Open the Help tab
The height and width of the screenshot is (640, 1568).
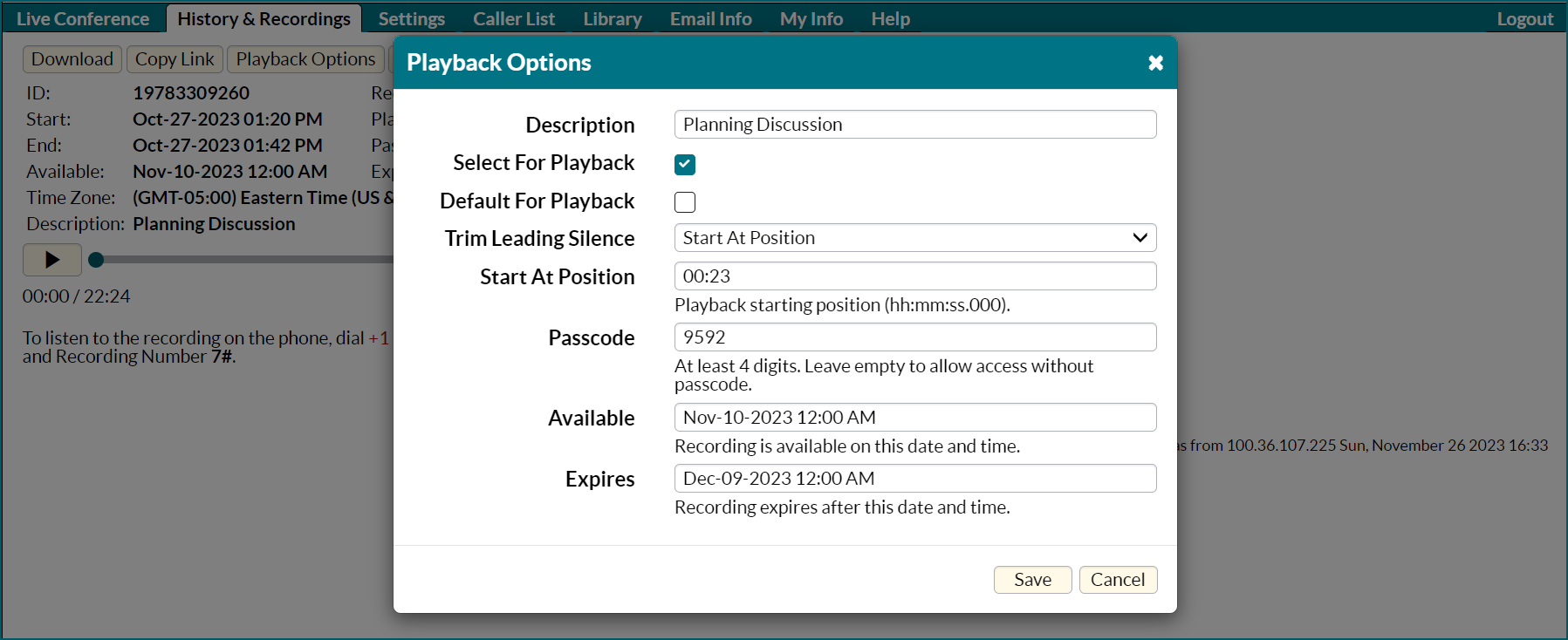coord(890,18)
